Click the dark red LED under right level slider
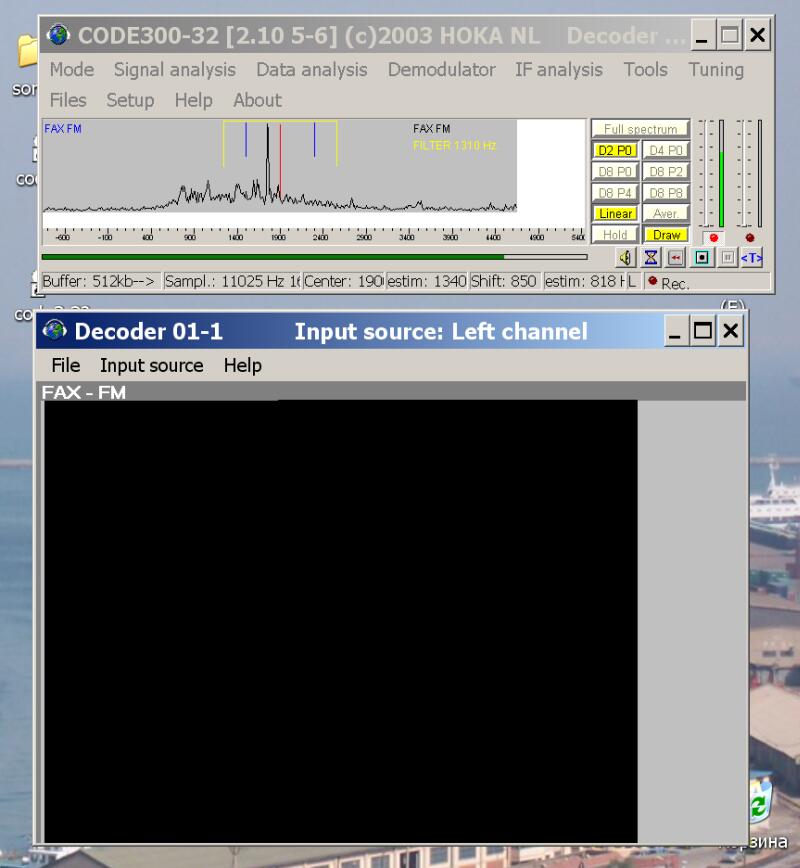 [x=750, y=238]
